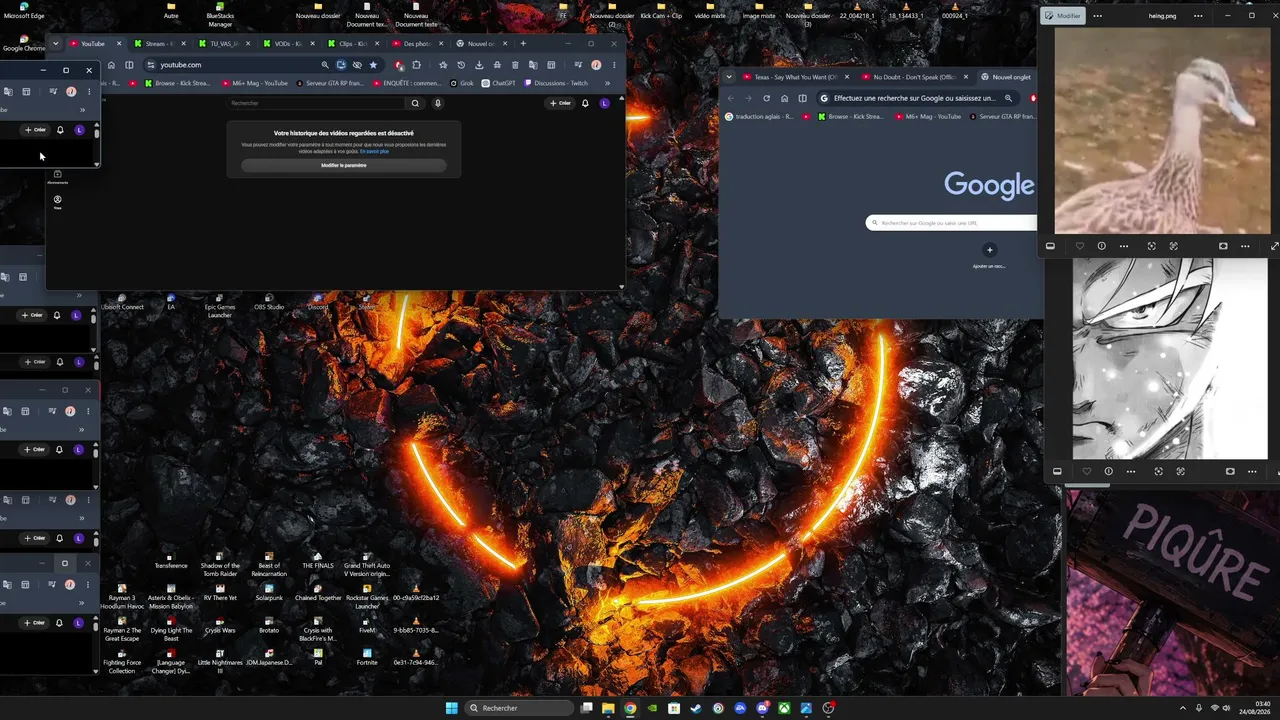Click the YouTube 'Rechercher' search field
This screenshot has height=720, width=1280.
(x=316, y=103)
